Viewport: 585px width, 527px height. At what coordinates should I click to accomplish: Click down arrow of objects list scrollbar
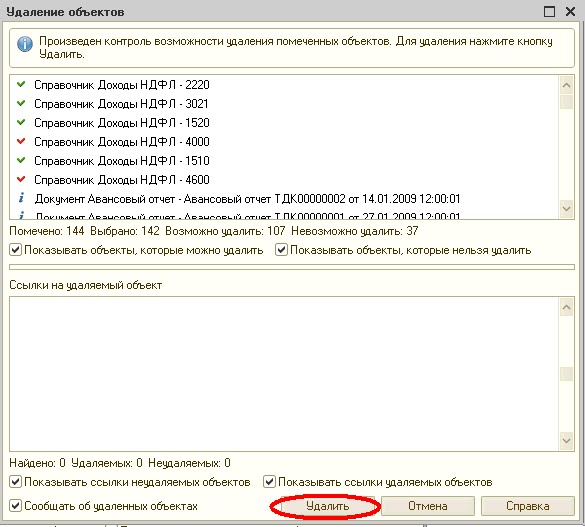(566, 209)
